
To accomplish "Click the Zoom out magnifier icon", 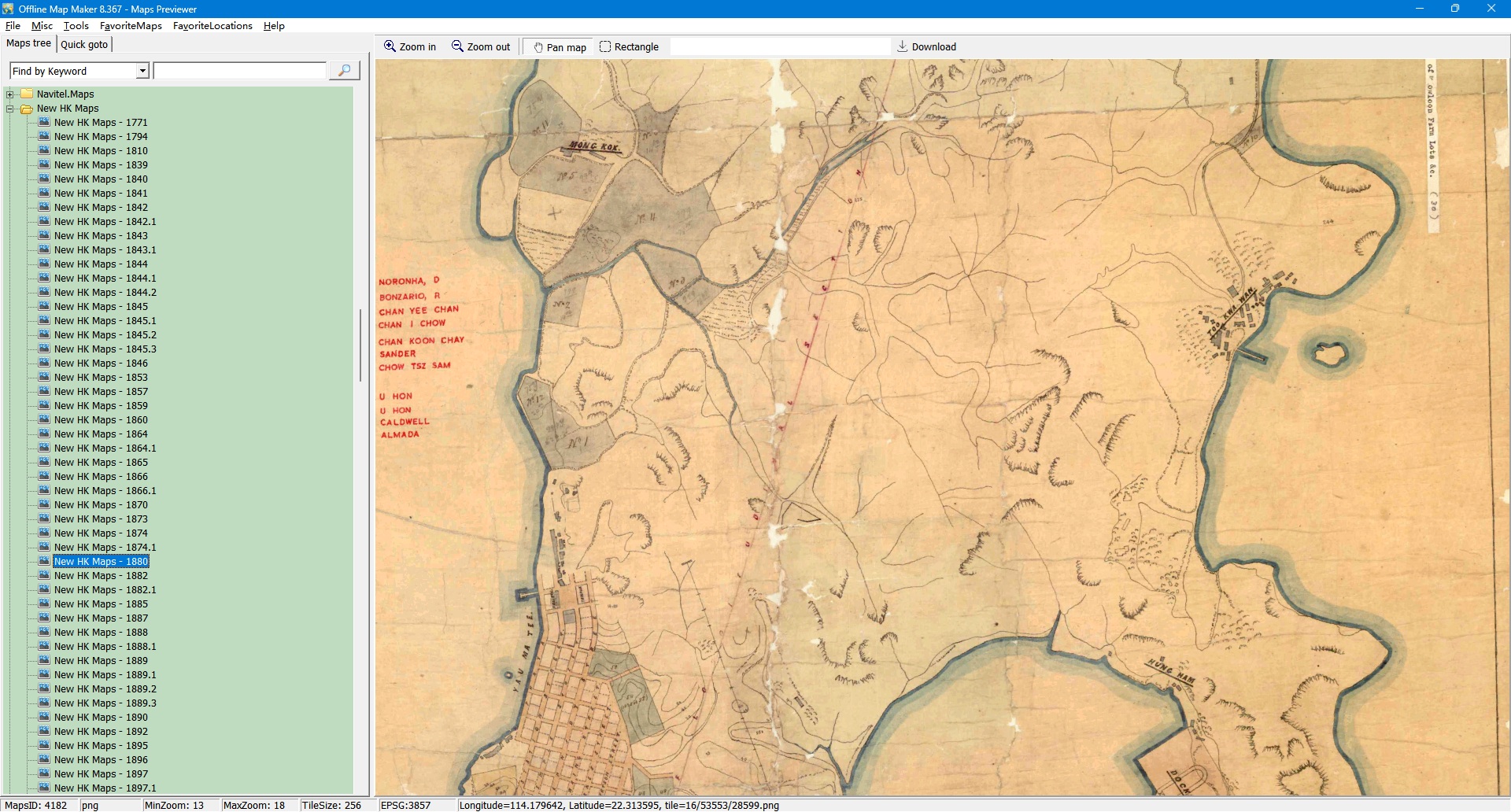I will pyautogui.click(x=457, y=46).
